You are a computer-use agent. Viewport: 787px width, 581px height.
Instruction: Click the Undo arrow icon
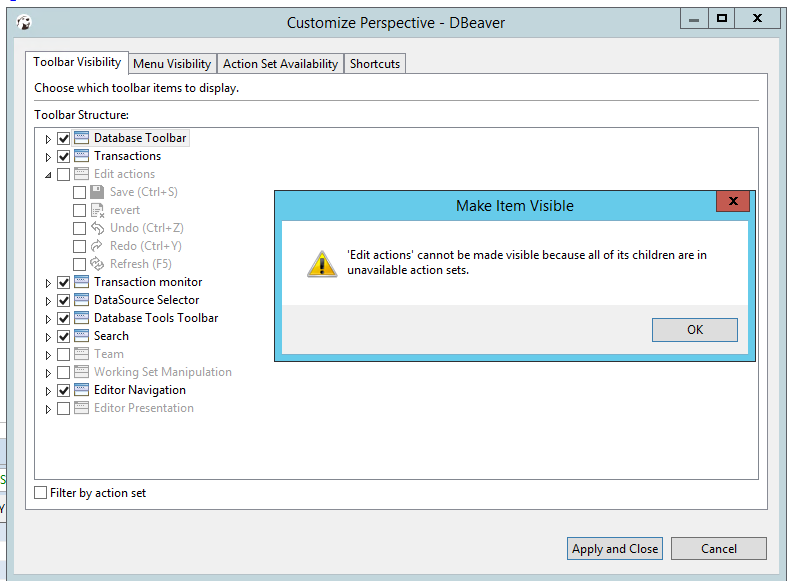click(97, 228)
